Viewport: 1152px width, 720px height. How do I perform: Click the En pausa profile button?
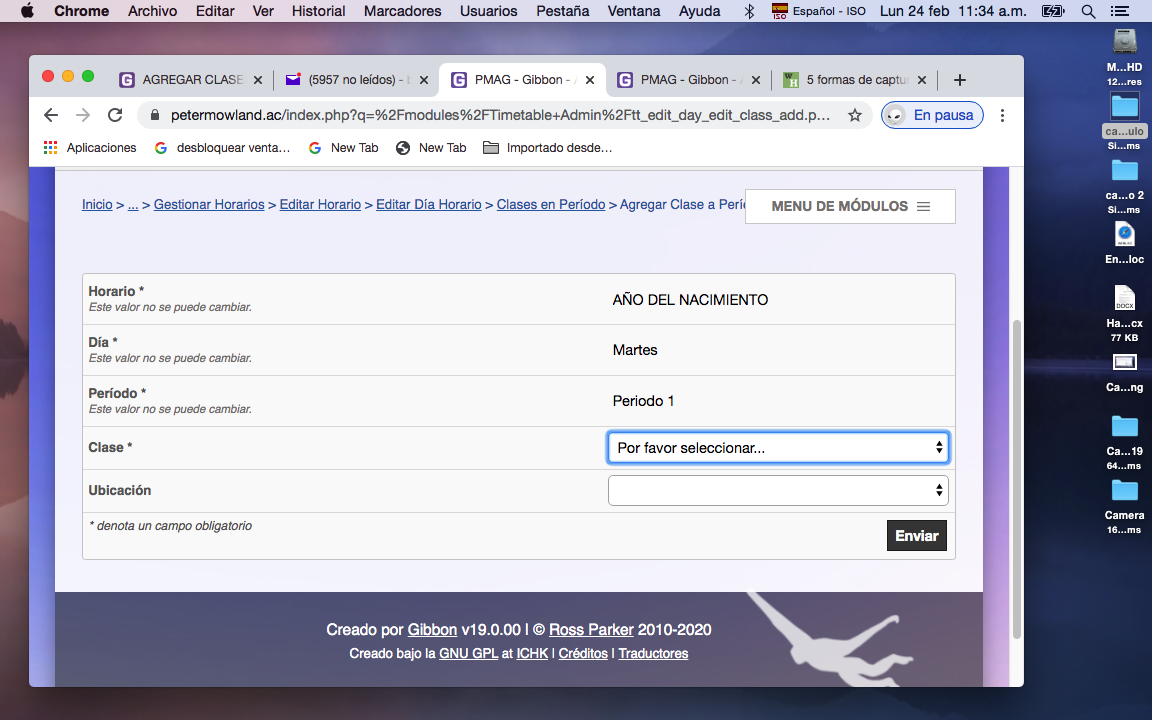(x=932, y=115)
